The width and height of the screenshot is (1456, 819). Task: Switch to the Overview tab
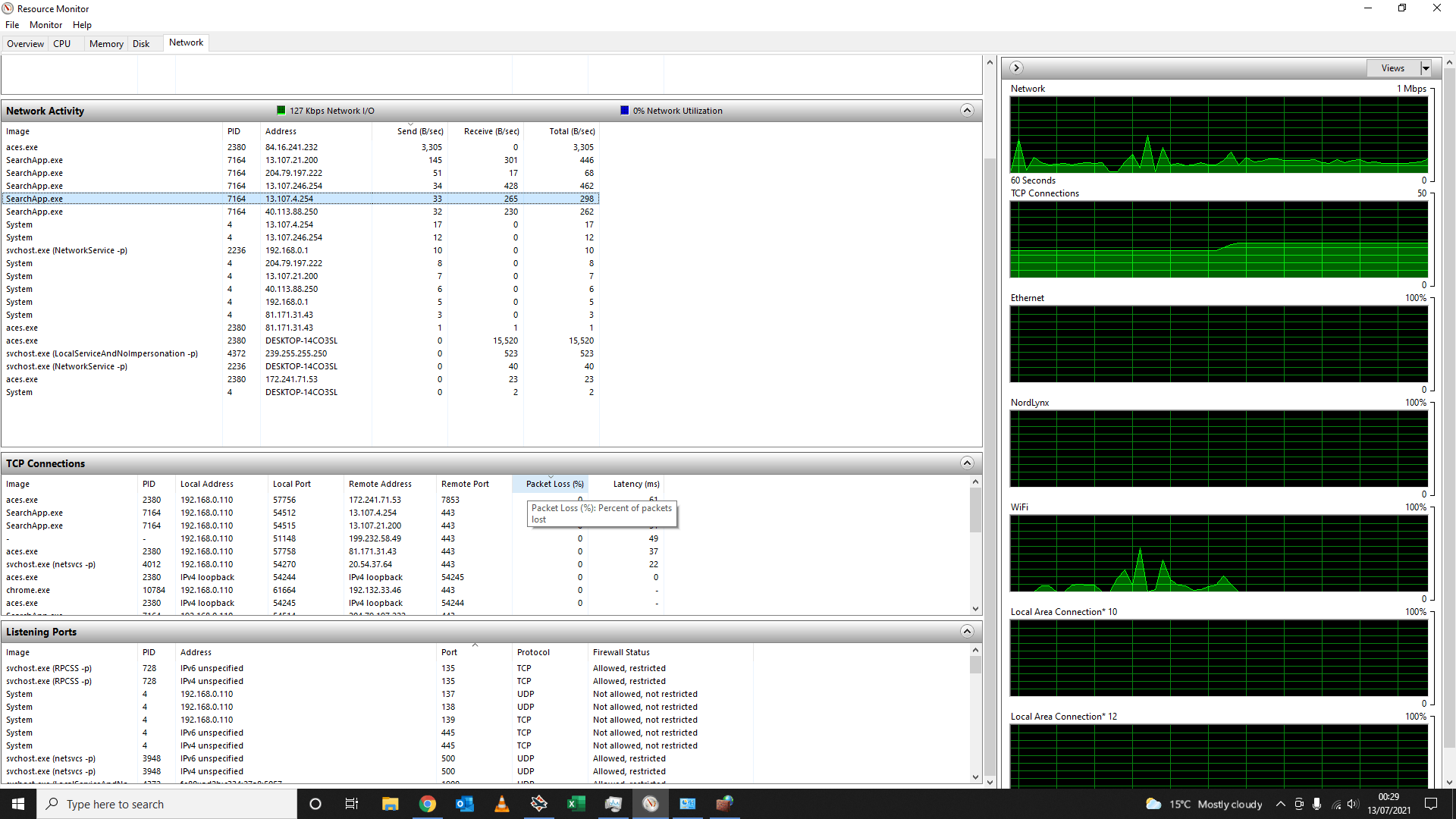pos(25,44)
